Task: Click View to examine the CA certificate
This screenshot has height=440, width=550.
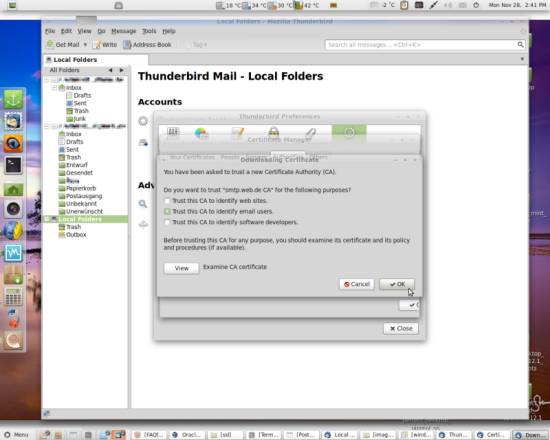Action: click(181, 268)
